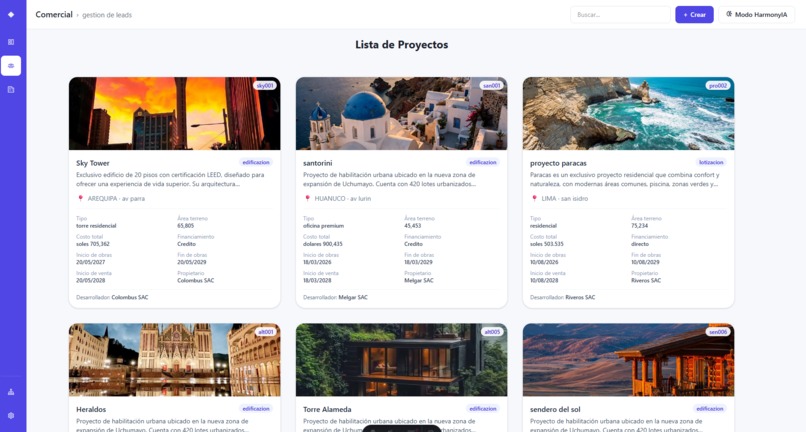Open the Sky Tower sunset thumbnail
Image resolution: width=806 pixels, height=432 pixels.
tap(175, 114)
